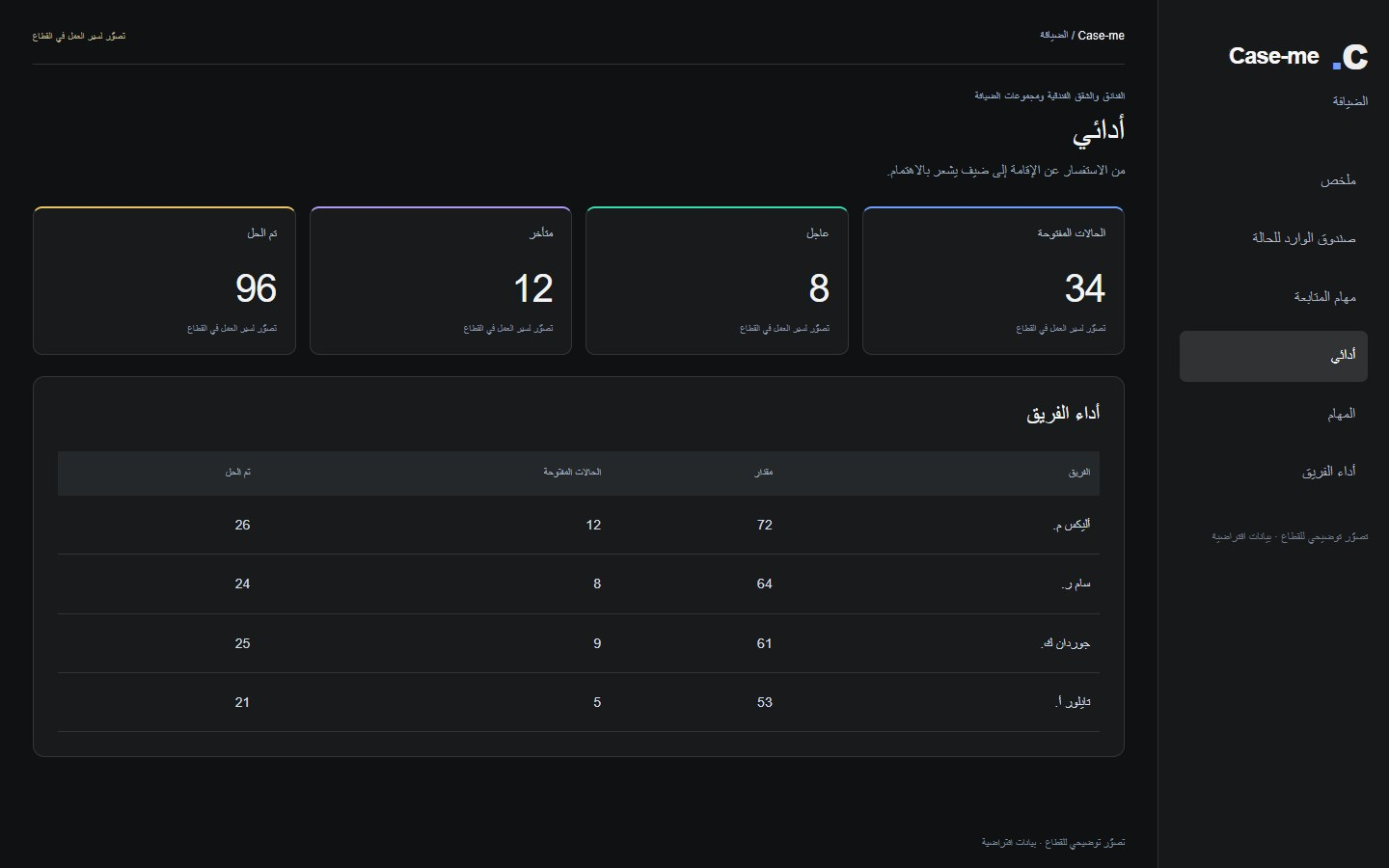Click resolved value 24 for سام ر.
Image resolution: width=1389 pixels, height=868 pixels.
[x=242, y=583]
